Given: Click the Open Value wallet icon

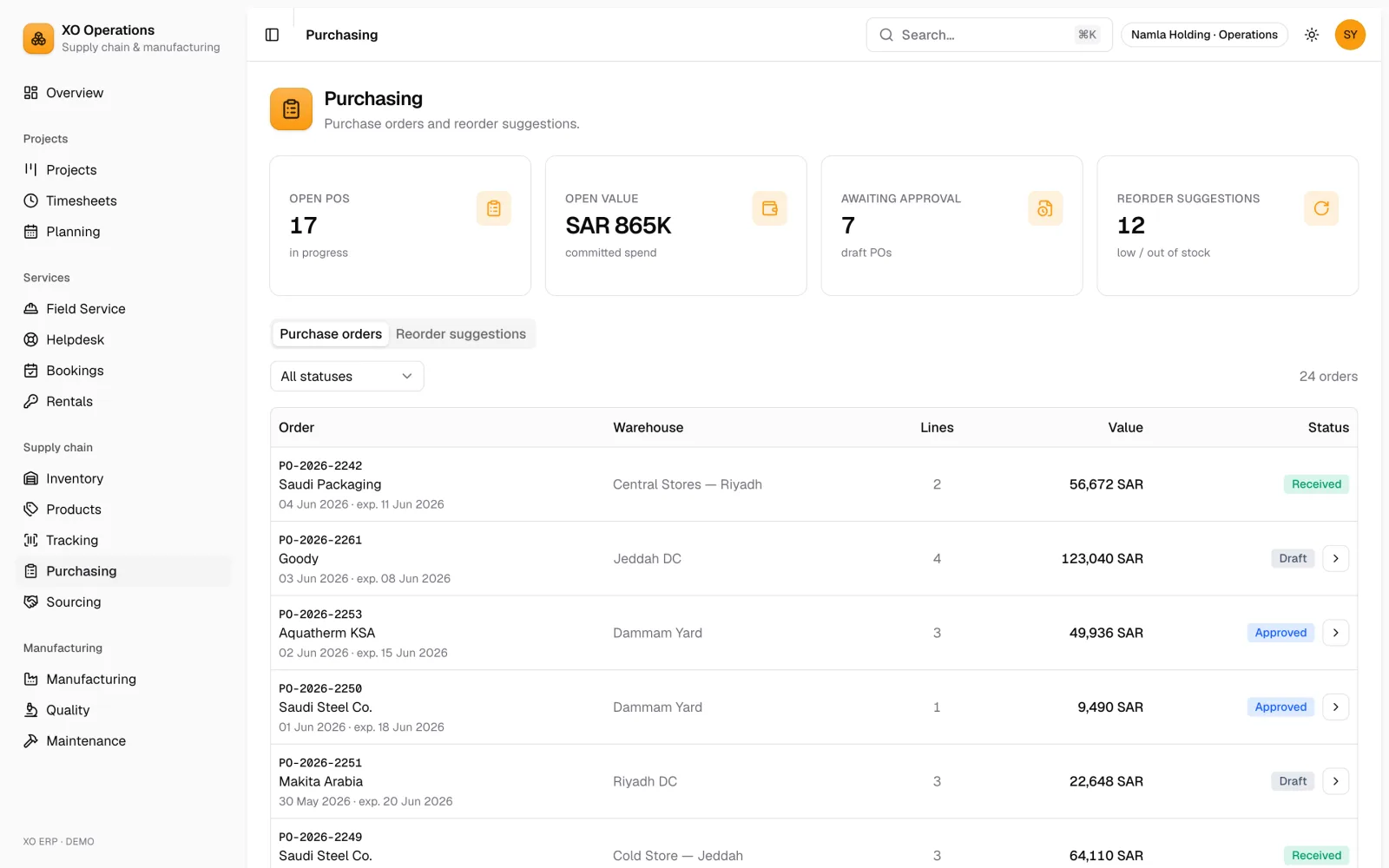Looking at the screenshot, I should coord(769,208).
